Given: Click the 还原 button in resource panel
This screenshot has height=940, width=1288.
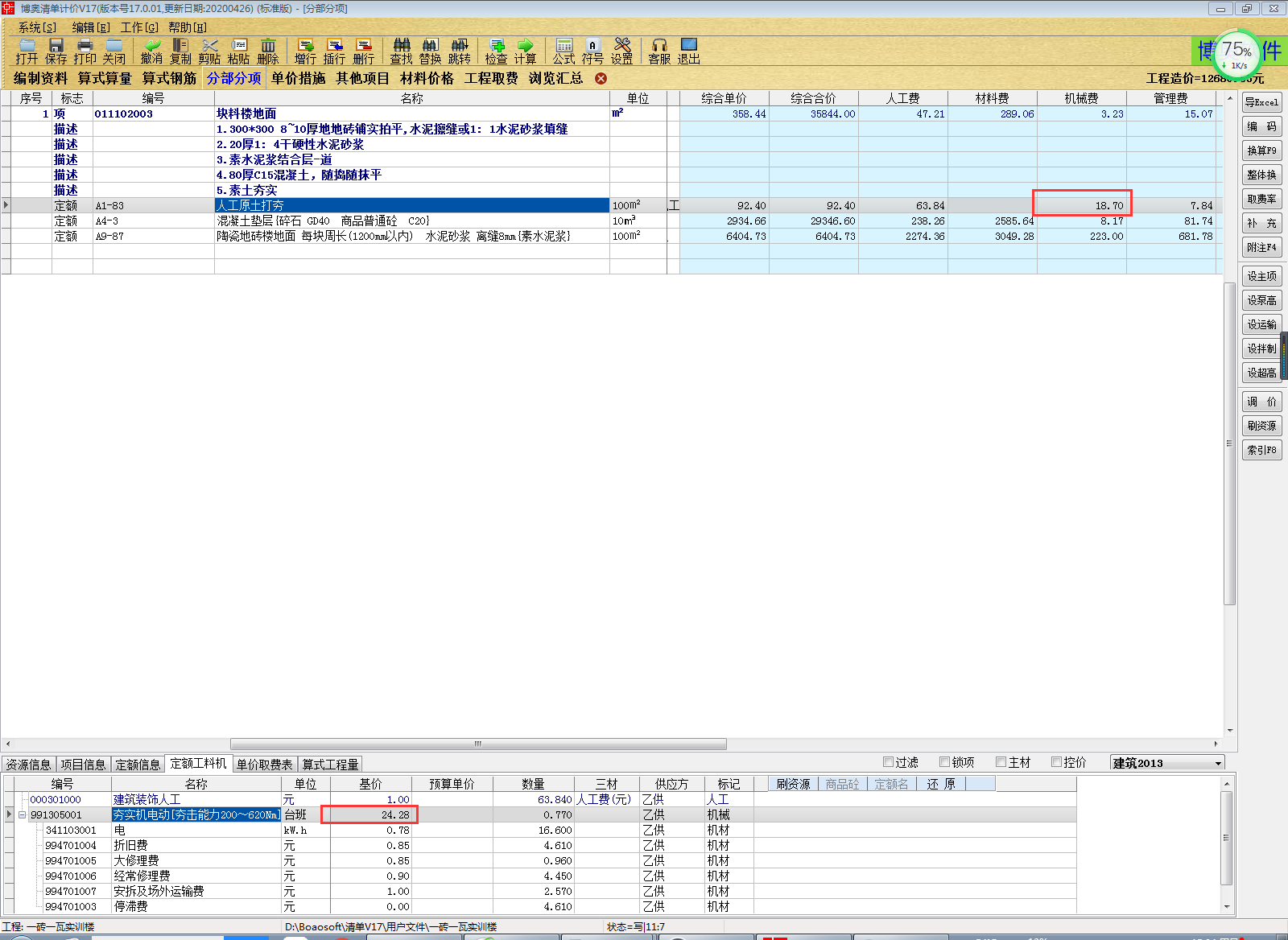Looking at the screenshot, I should pos(940,784).
